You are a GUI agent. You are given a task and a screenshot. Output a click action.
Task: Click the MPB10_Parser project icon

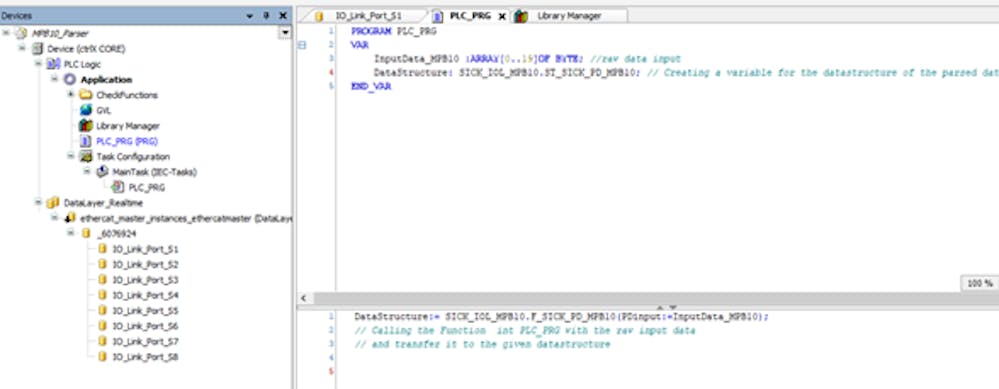point(22,33)
